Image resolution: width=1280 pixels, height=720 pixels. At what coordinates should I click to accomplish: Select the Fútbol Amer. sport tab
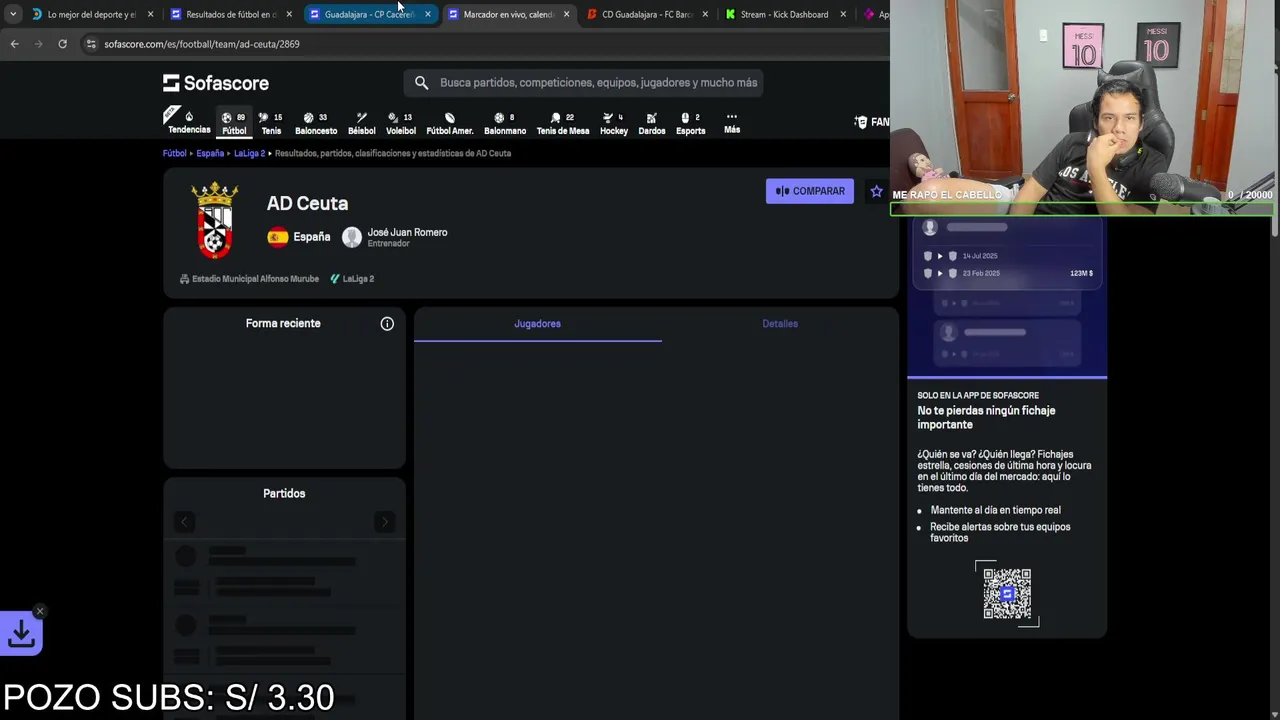450,123
